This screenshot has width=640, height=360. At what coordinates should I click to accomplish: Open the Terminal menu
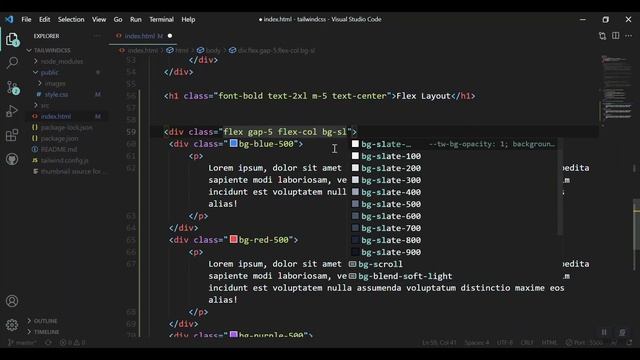click(161, 19)
